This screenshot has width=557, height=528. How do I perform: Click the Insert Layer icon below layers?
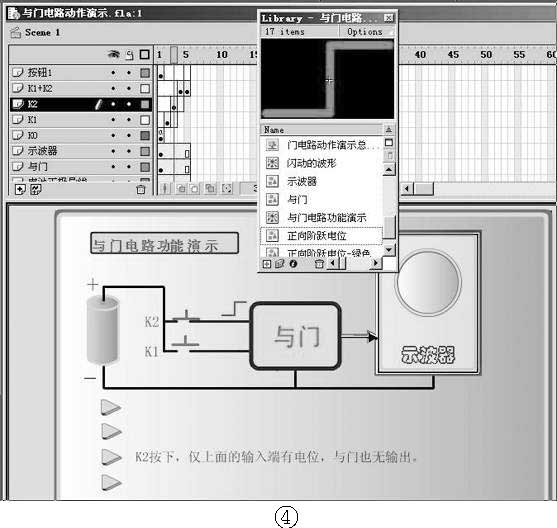coord(20,189)
